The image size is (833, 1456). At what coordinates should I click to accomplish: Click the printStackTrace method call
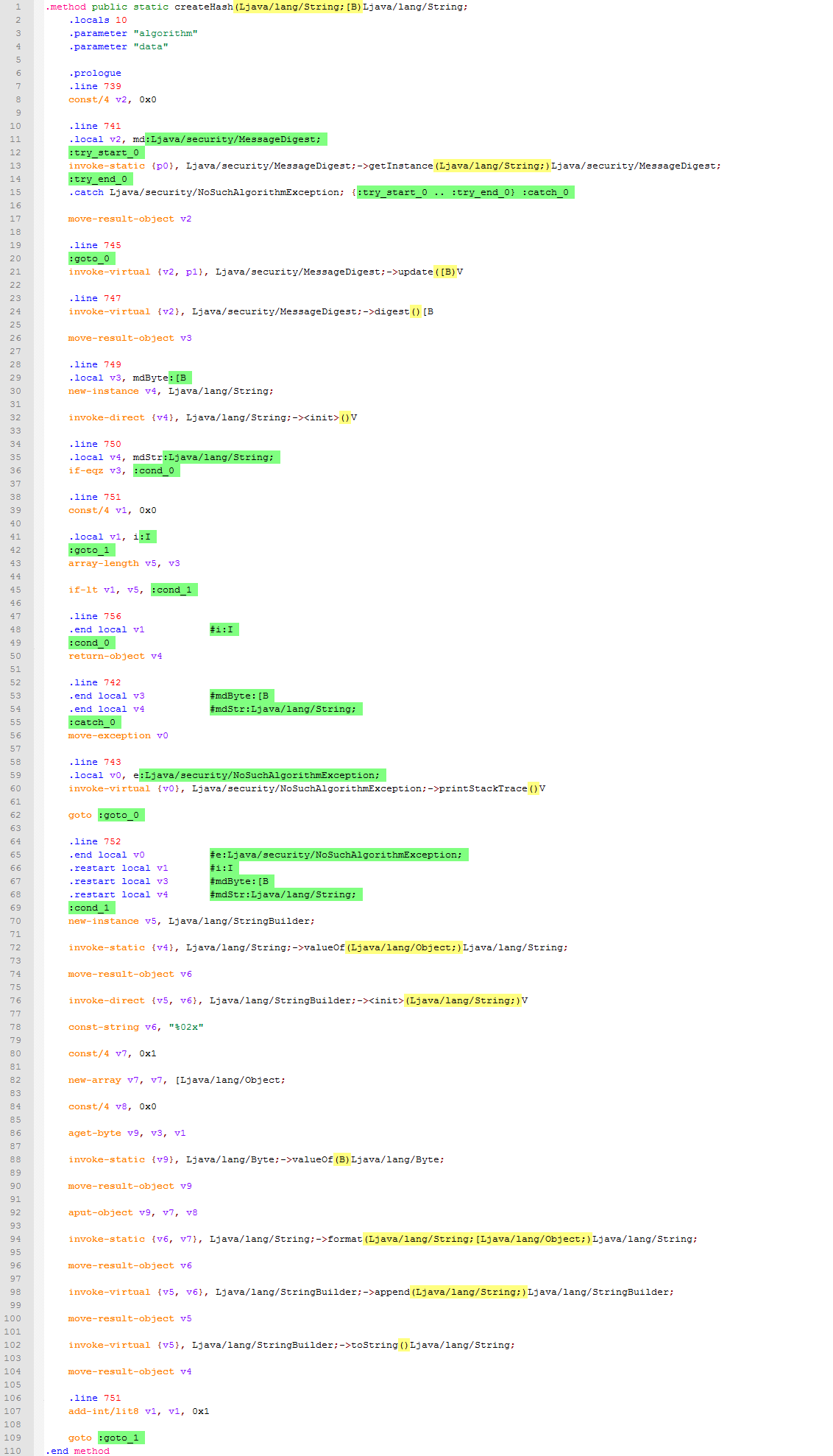(483, 788)
